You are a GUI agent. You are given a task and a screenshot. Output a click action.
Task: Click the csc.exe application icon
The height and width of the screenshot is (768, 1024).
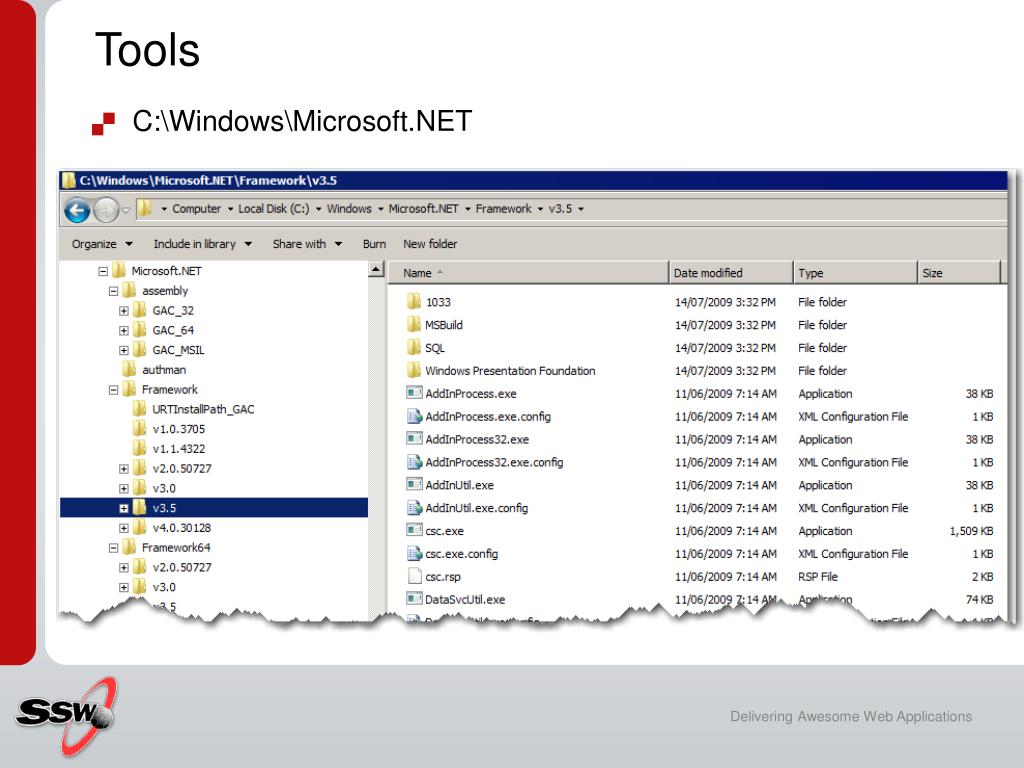tap(414, 530)
